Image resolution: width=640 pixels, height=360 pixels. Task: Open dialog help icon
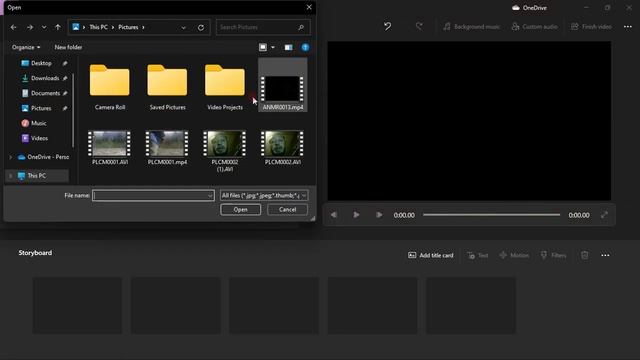pyautogui.click(x=305, y=47)
